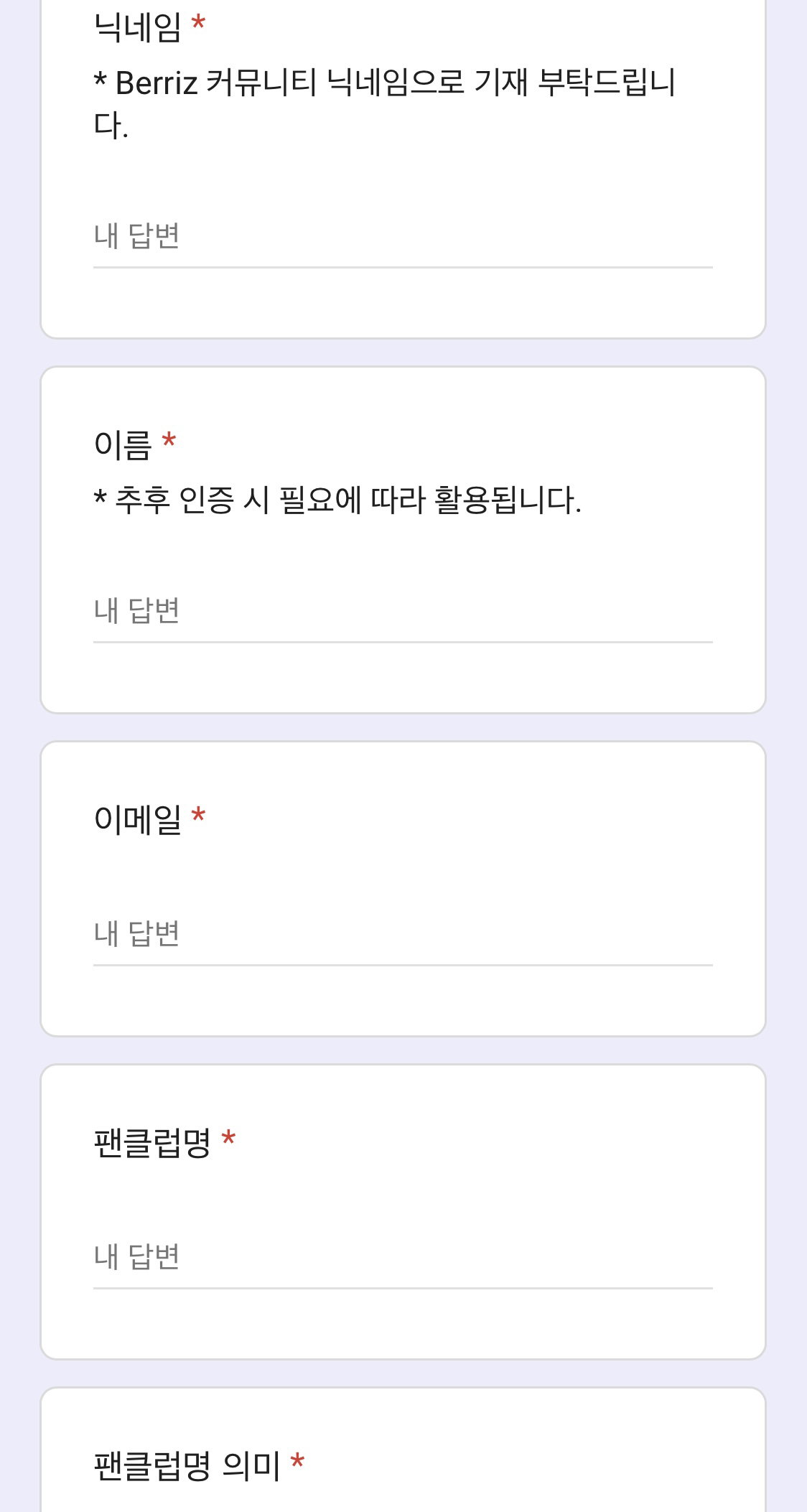Click the red asterisk beside 닉네임

(x=199, y=23)
